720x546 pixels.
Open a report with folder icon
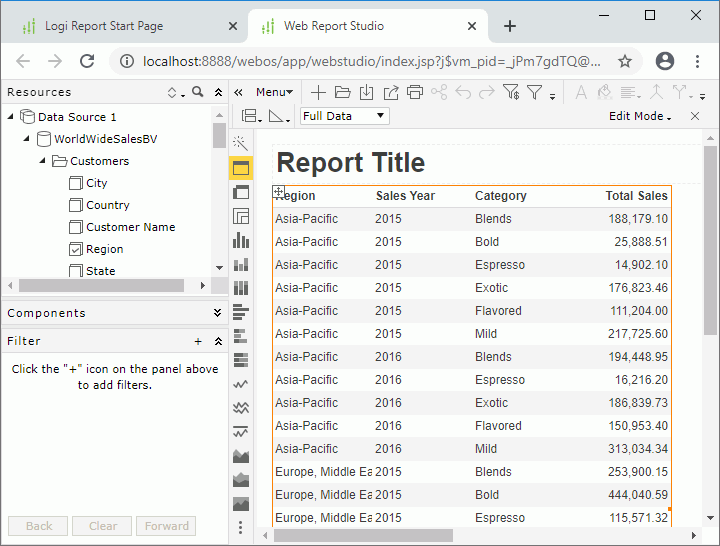coord(342,93)
